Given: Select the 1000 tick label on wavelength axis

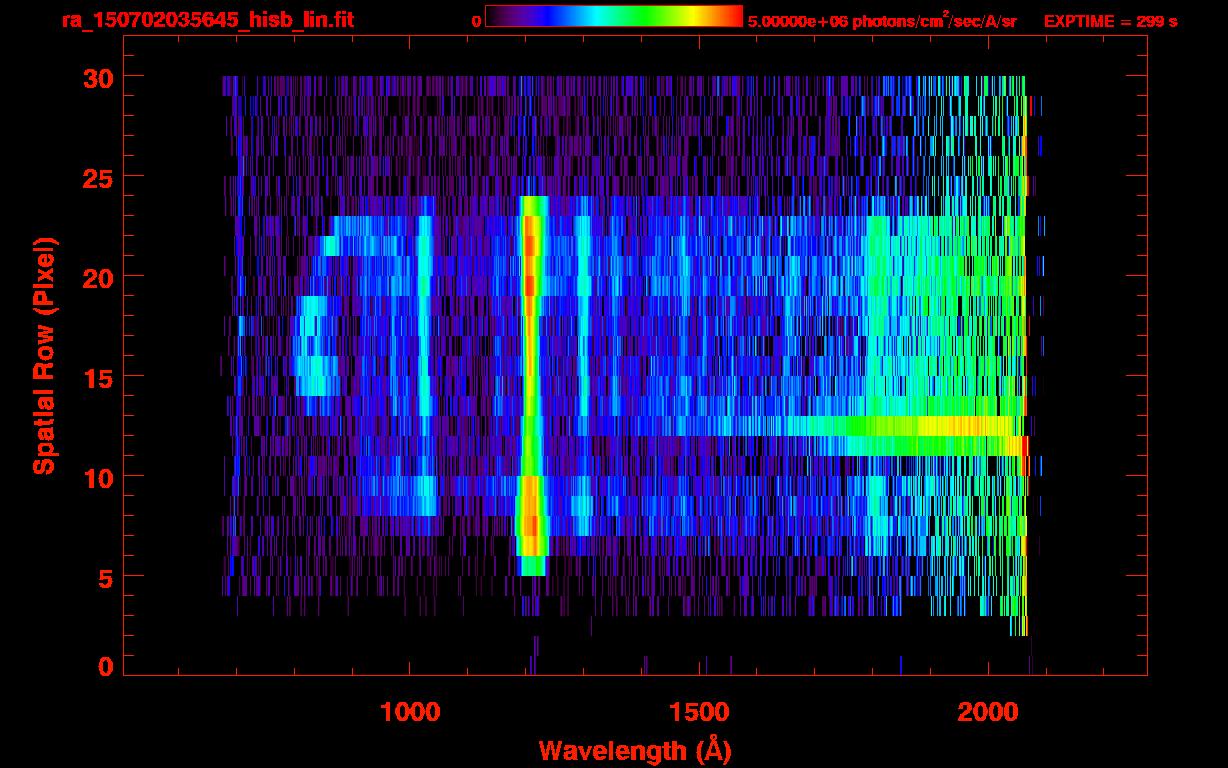Looking at the screenshot, I should [x=409, y=712].
